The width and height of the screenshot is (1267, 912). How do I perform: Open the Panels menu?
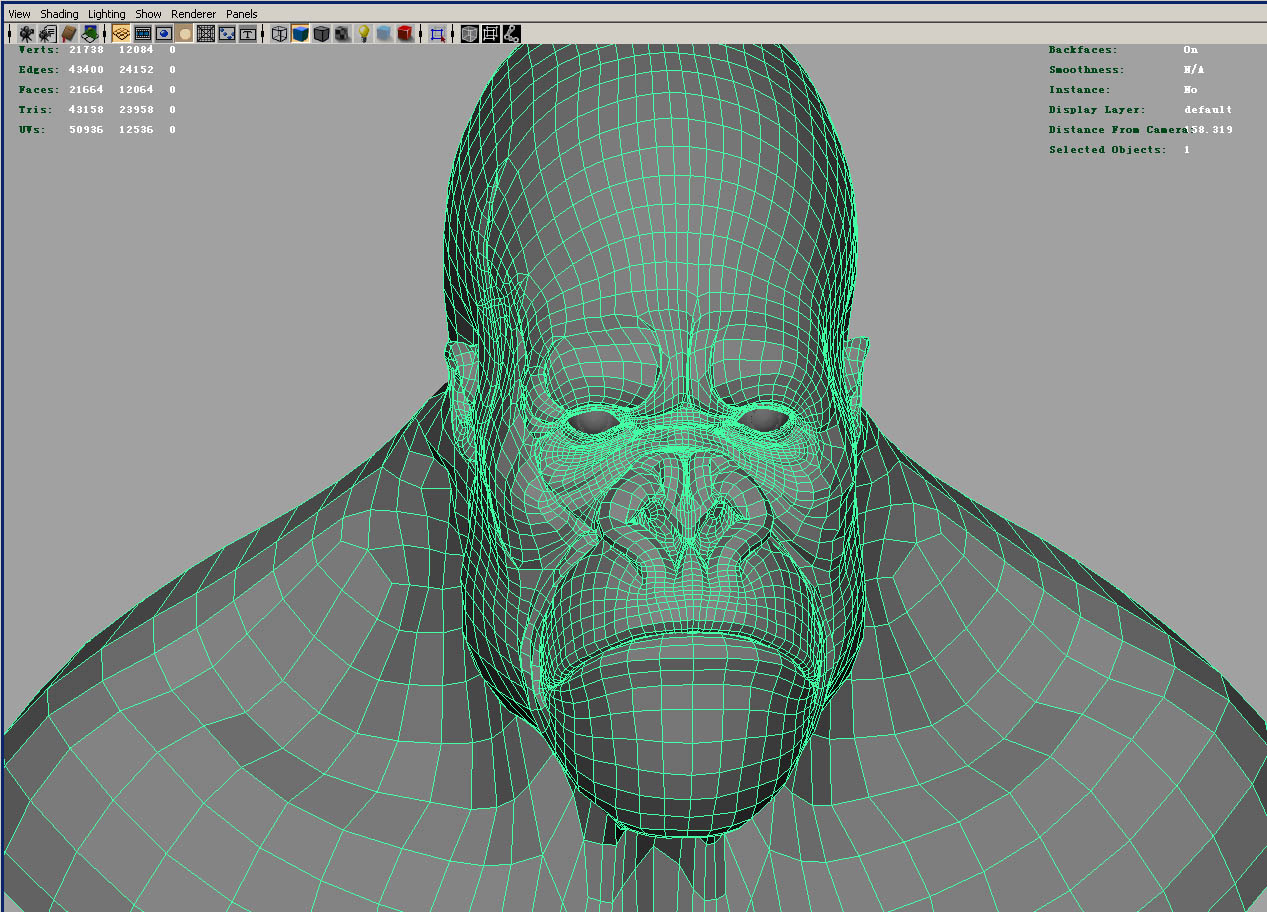tap(242, 14)
